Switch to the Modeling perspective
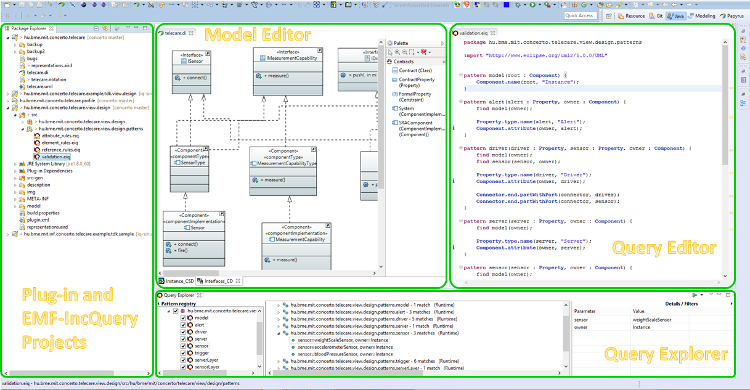 (702, 16)
